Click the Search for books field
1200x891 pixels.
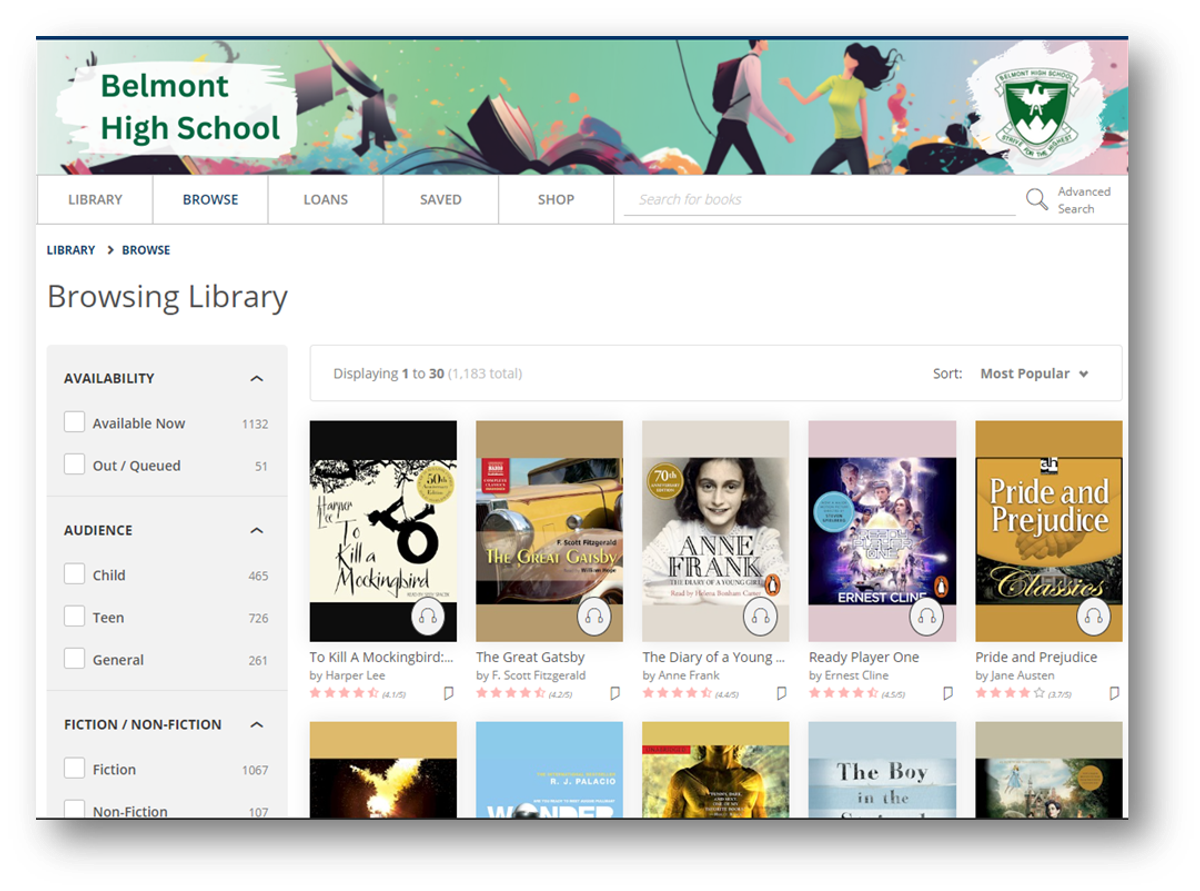pos(818,200)
